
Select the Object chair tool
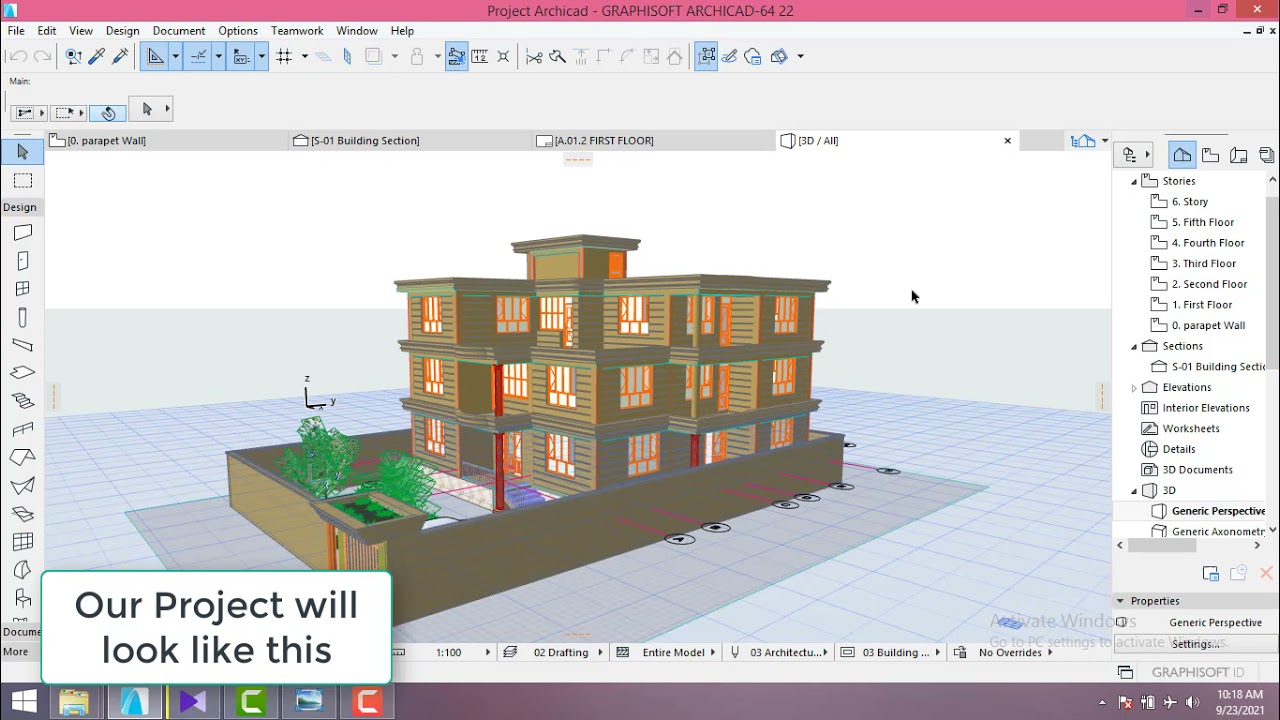click(22, 598)
